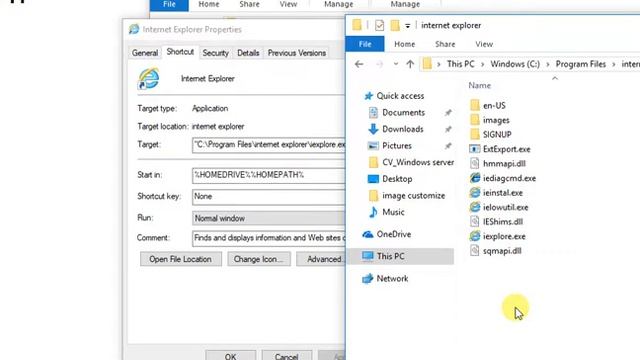Open the File tab in background Explorer window
Screen dimensions: 640x360
pyautogui.click(x=169, y=4)
